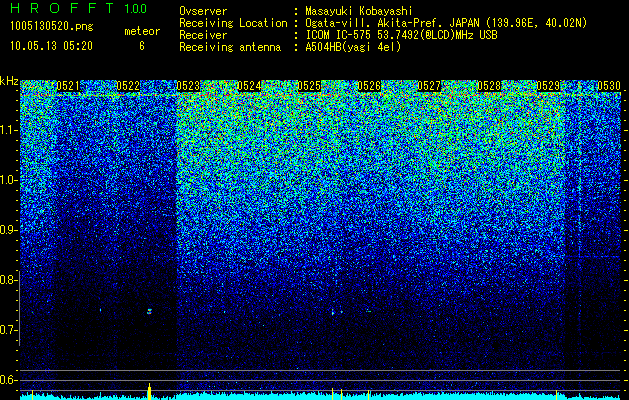Click the 0.9 kHz axis label
Viewport: 629px width, 400px height.
tap(8, 230)
